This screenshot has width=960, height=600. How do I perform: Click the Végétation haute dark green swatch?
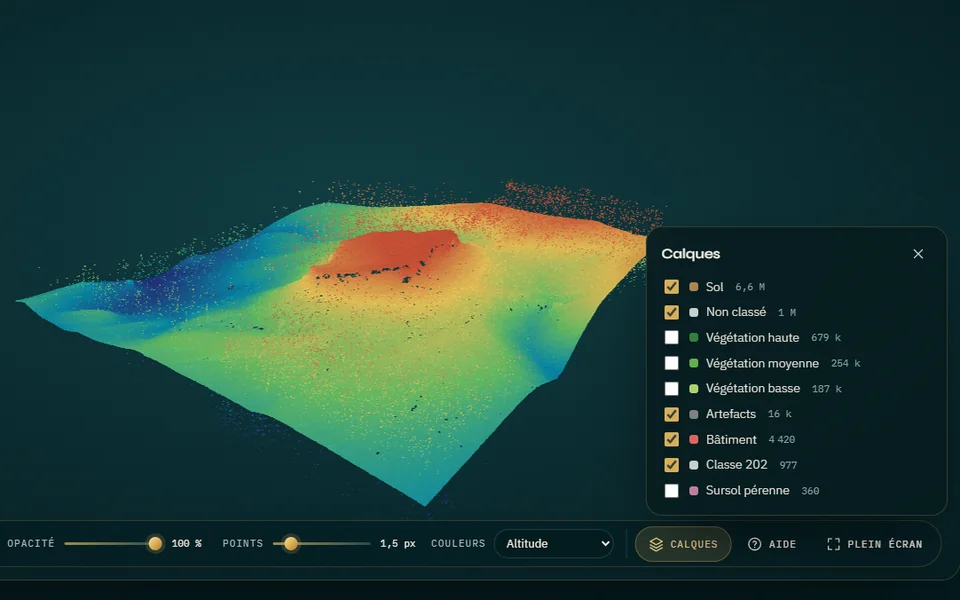694,337
